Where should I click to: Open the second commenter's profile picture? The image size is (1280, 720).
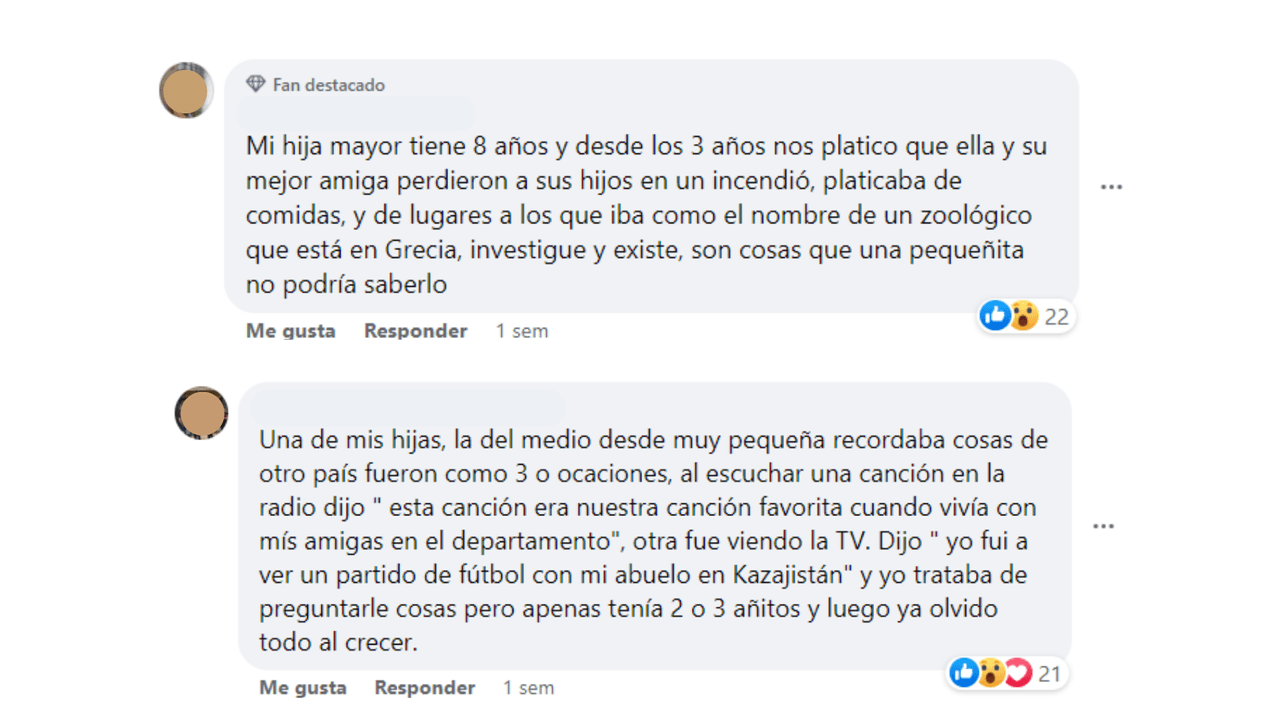pos(203,412)
